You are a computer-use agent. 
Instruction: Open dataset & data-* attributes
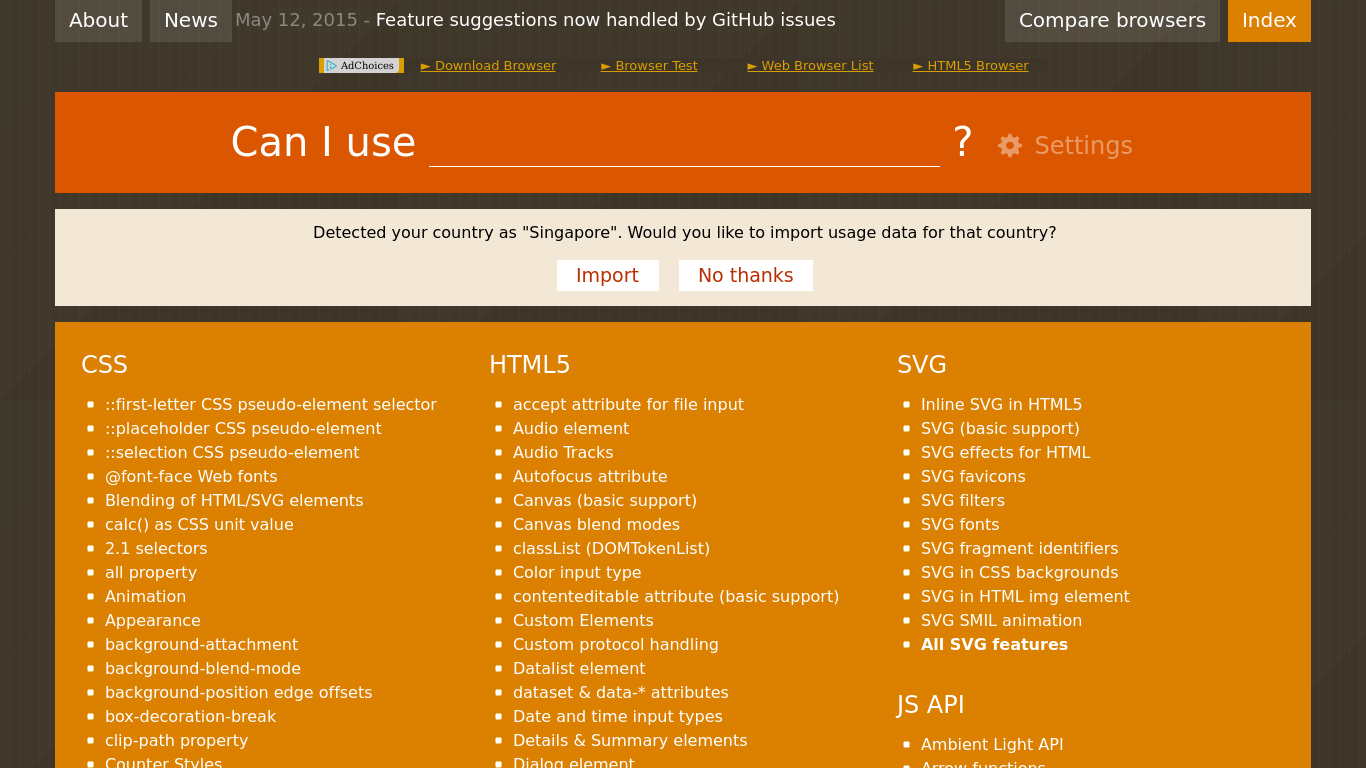[x=621, y=693]
